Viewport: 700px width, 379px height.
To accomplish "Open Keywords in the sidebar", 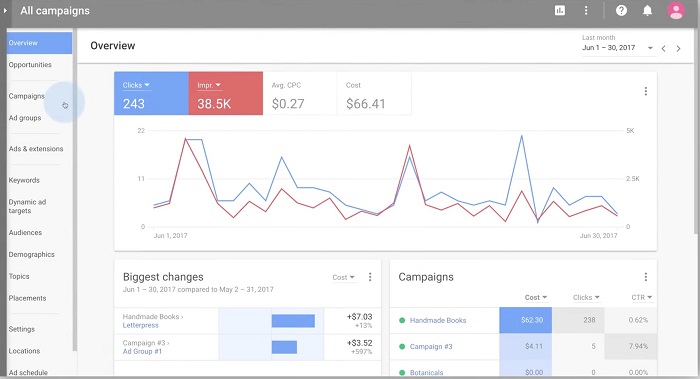I will tap(24, 180).
